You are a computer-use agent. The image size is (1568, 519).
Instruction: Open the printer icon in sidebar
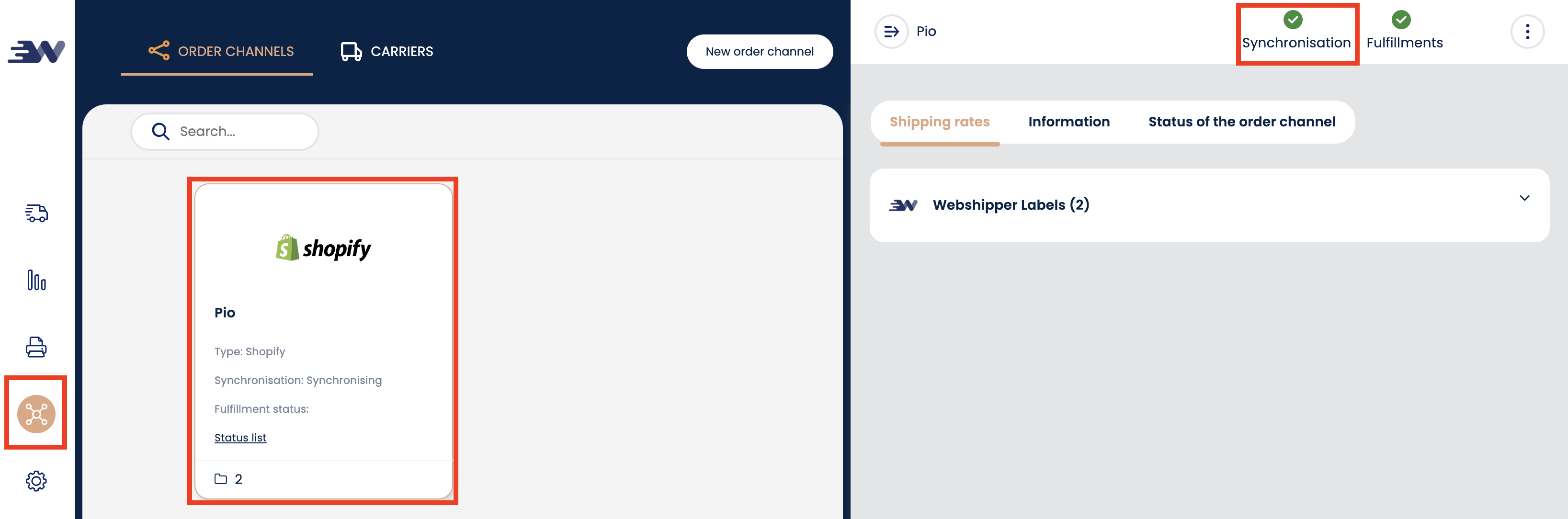click(x=36, y=347)
